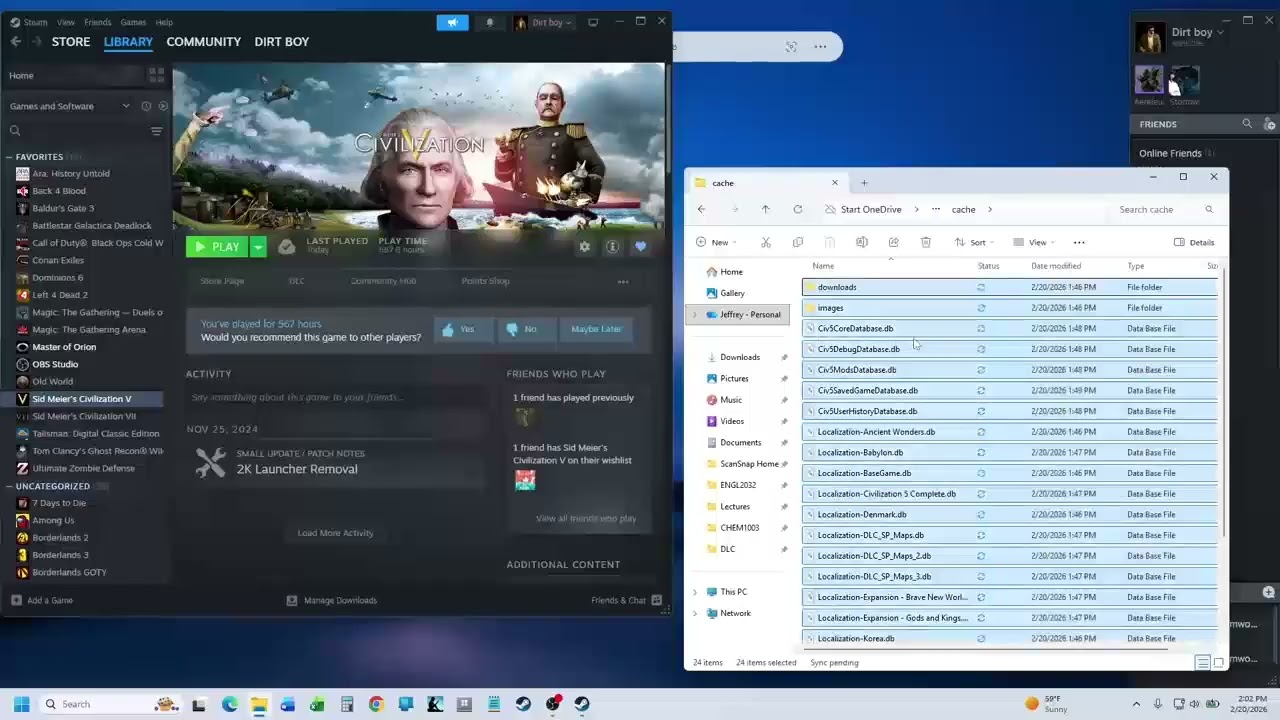Expand Games and Software dropdown

125,106
